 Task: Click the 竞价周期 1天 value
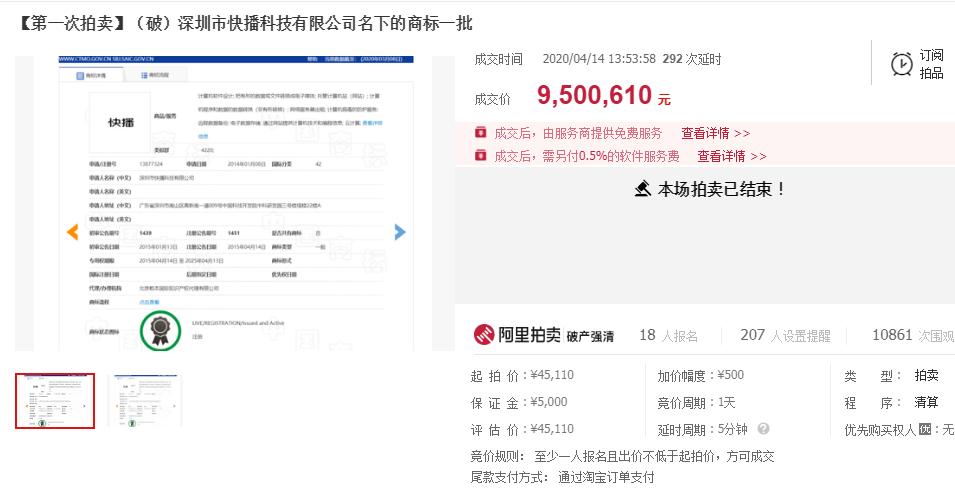pyautogui.click(x=727, y=403)
